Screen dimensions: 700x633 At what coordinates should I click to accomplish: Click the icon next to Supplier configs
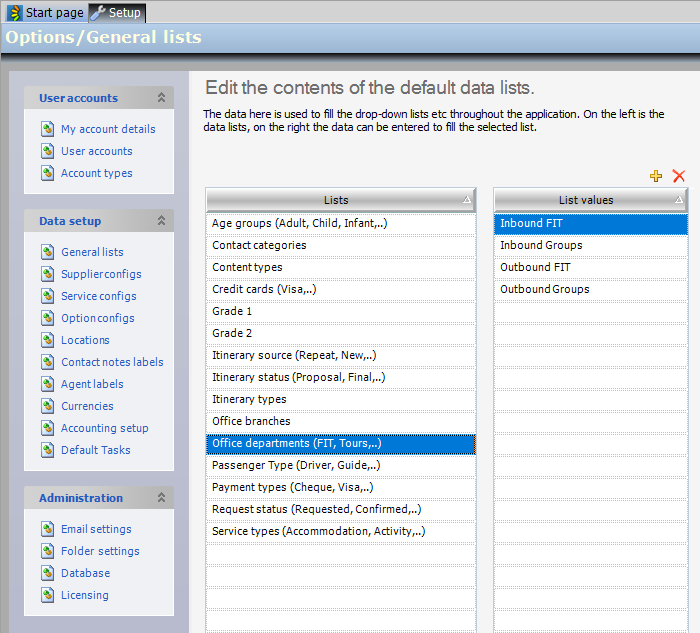point(48,274)
